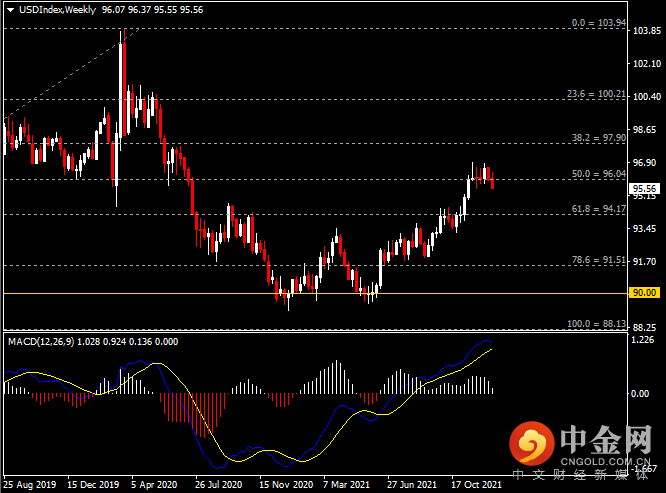Click the 17 Oct 2021 date label
666x493 pixels.
click(476, 485)
